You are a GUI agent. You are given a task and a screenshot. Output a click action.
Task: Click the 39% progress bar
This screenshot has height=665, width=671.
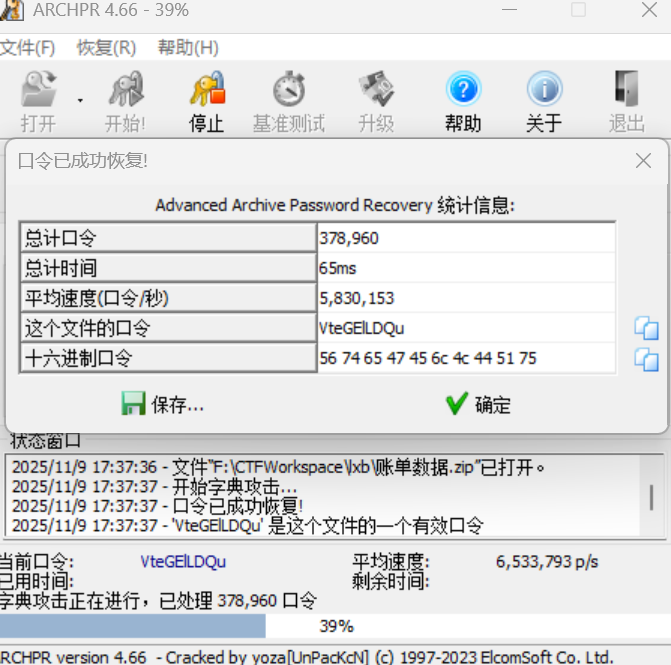(x=335, y=626)
